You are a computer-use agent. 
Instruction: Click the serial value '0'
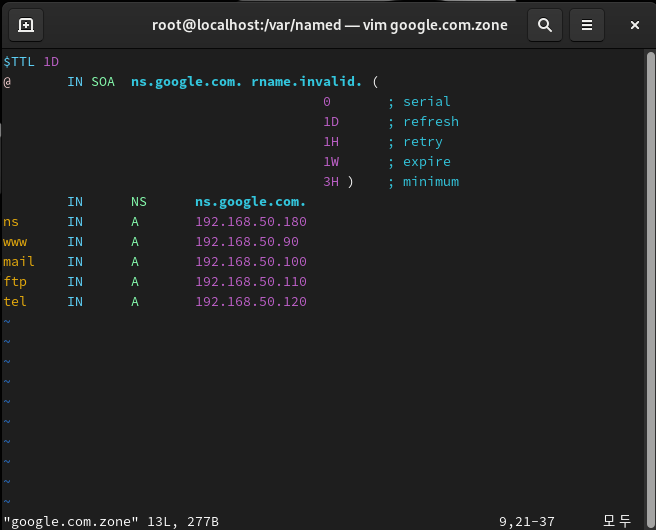(x=327, y=102)
